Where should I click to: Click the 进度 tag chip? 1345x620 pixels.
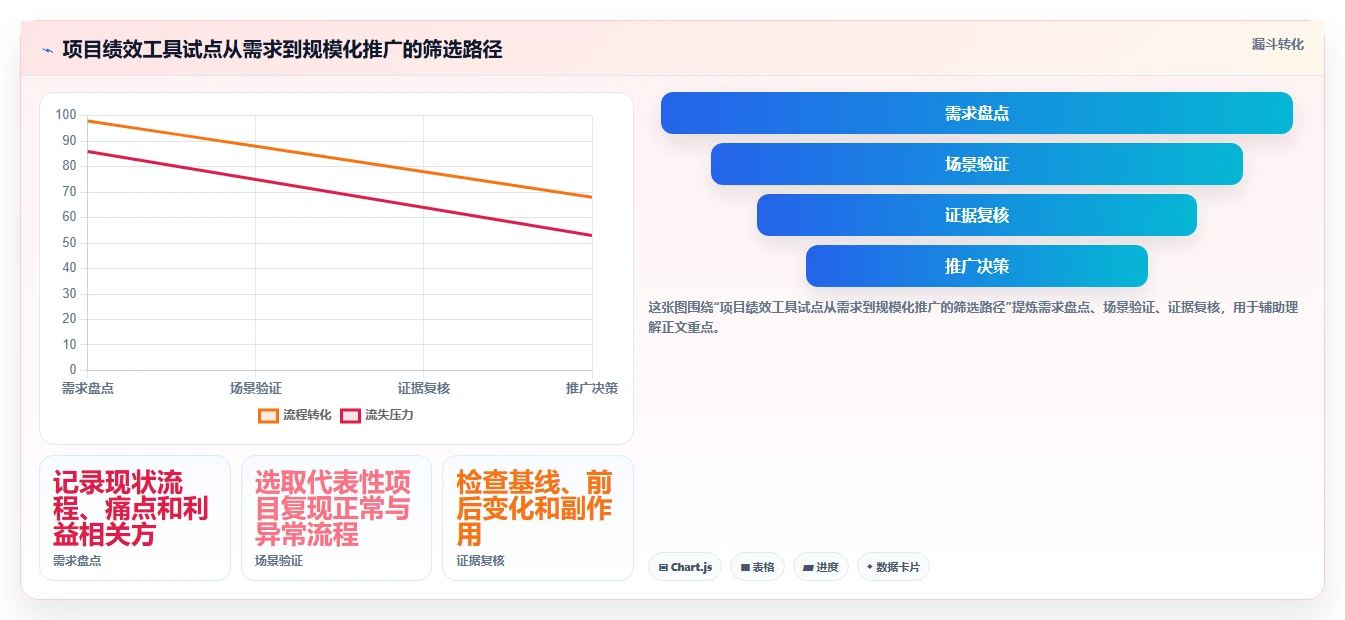(x=820, y=567)
